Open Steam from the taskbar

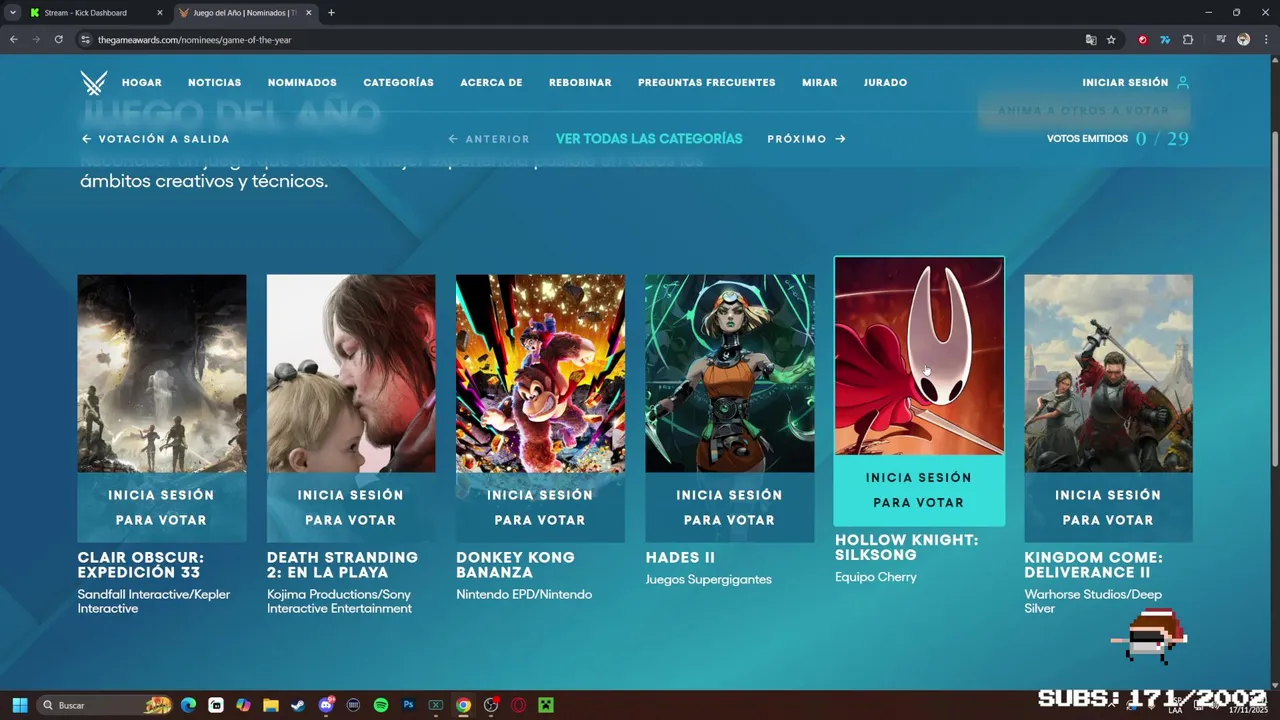pos(298,705)
